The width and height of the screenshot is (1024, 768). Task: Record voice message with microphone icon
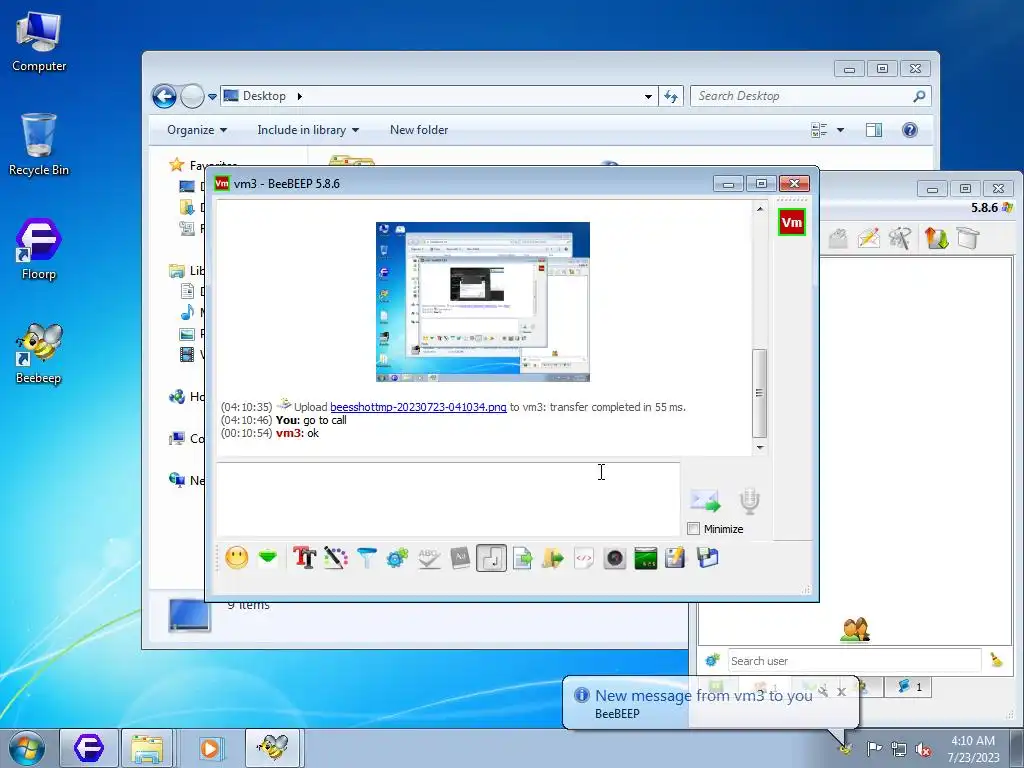750,501
